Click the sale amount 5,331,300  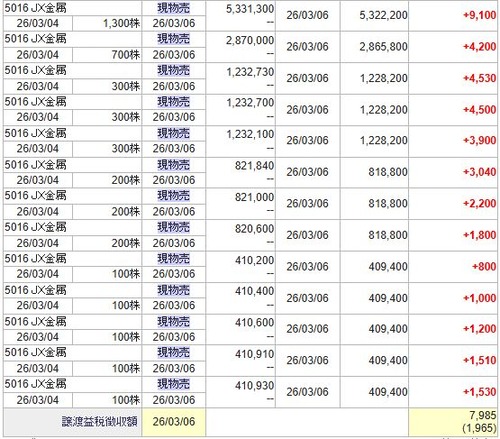pyautogui.click(x=250, y=9)
